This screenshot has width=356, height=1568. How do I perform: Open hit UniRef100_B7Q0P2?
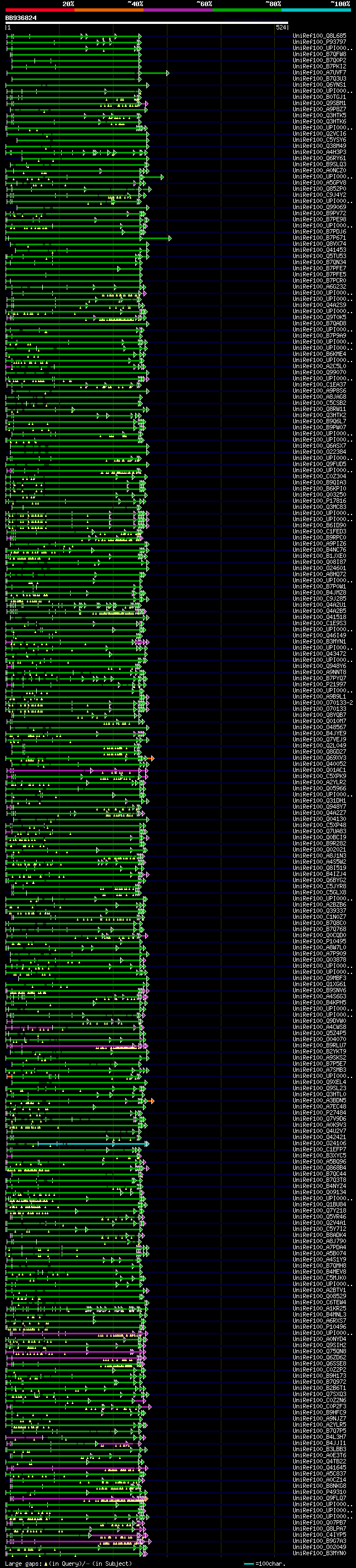pos(319,60)
